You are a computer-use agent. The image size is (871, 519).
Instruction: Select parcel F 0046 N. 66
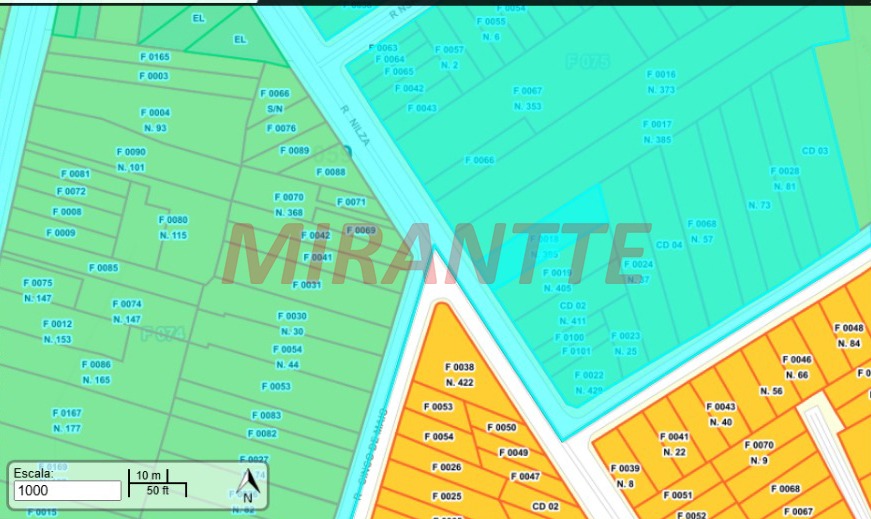(x=796, y=367)
